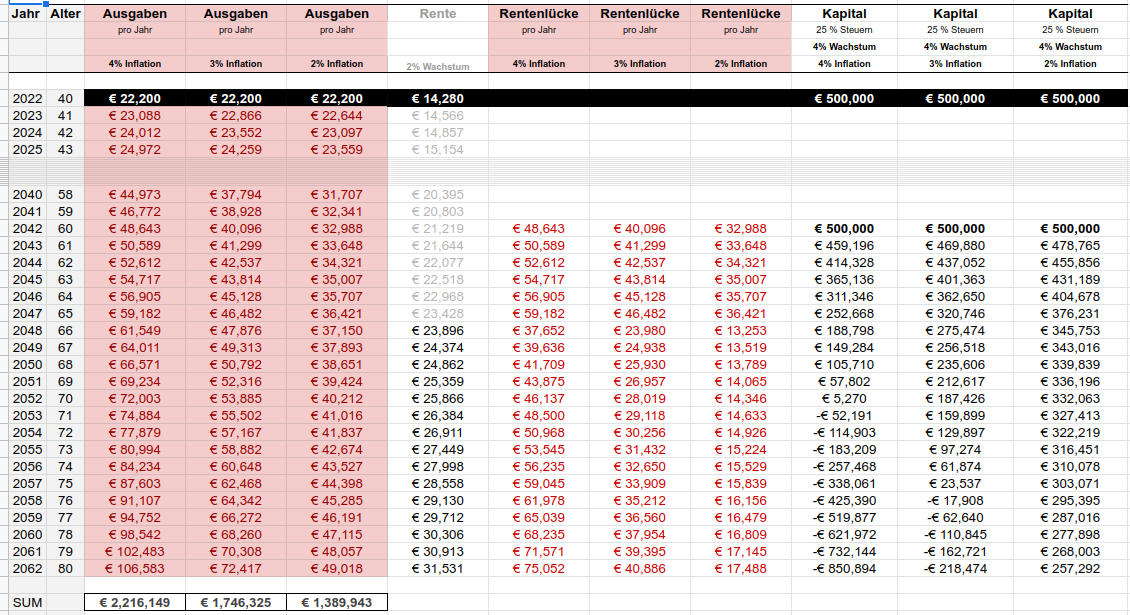Click the € 17,488 Rentenlücke cell
This screenshot has width=1130, height=615.
coord(740,569)
